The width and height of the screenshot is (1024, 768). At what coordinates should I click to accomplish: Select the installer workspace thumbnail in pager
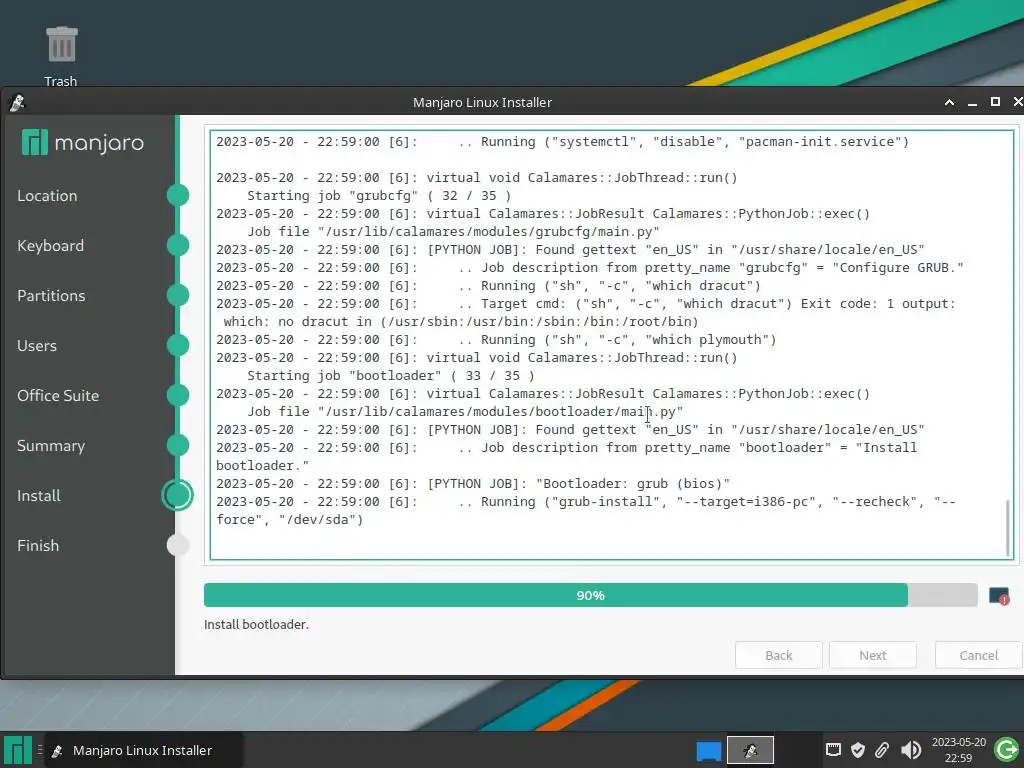(x=750, y=750)
